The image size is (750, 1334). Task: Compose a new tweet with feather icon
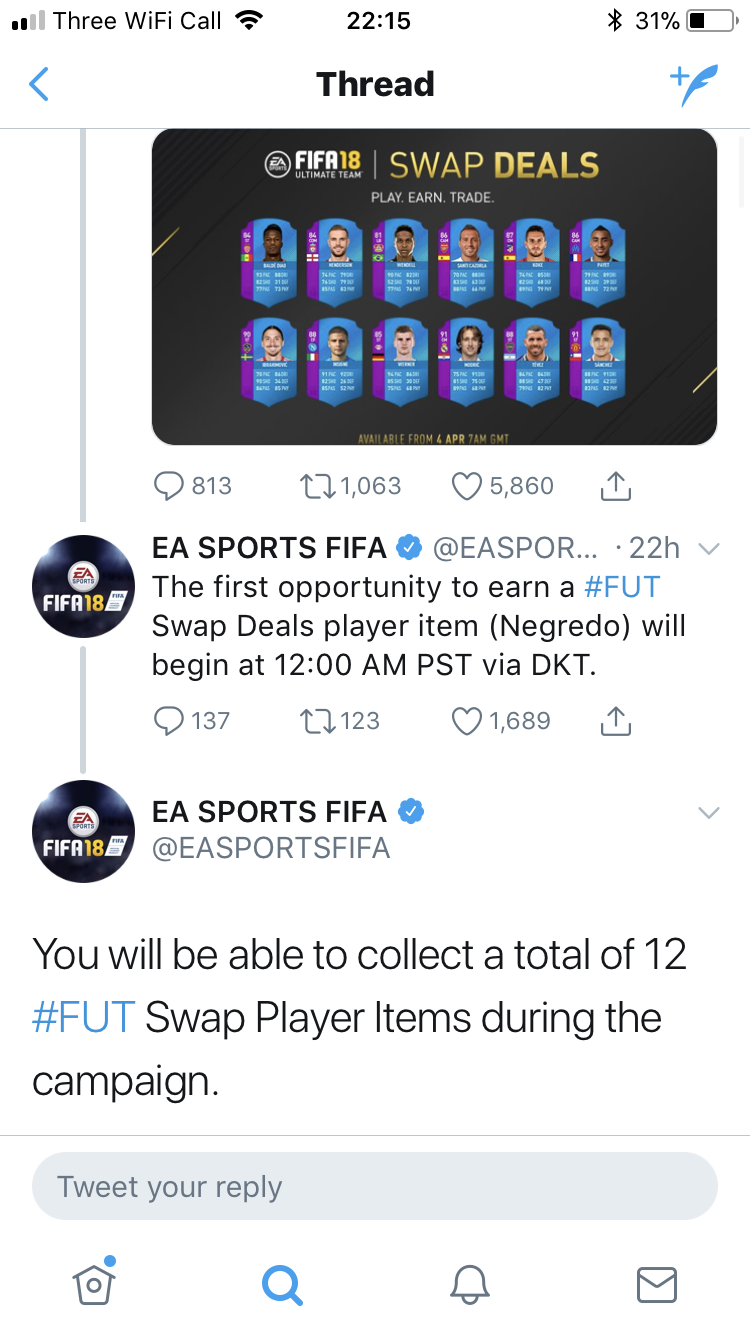[693, 85]
